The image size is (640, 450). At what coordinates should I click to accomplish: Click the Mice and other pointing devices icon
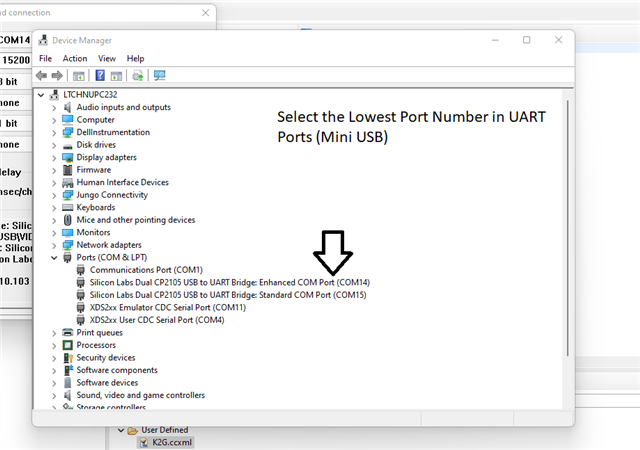68,220
